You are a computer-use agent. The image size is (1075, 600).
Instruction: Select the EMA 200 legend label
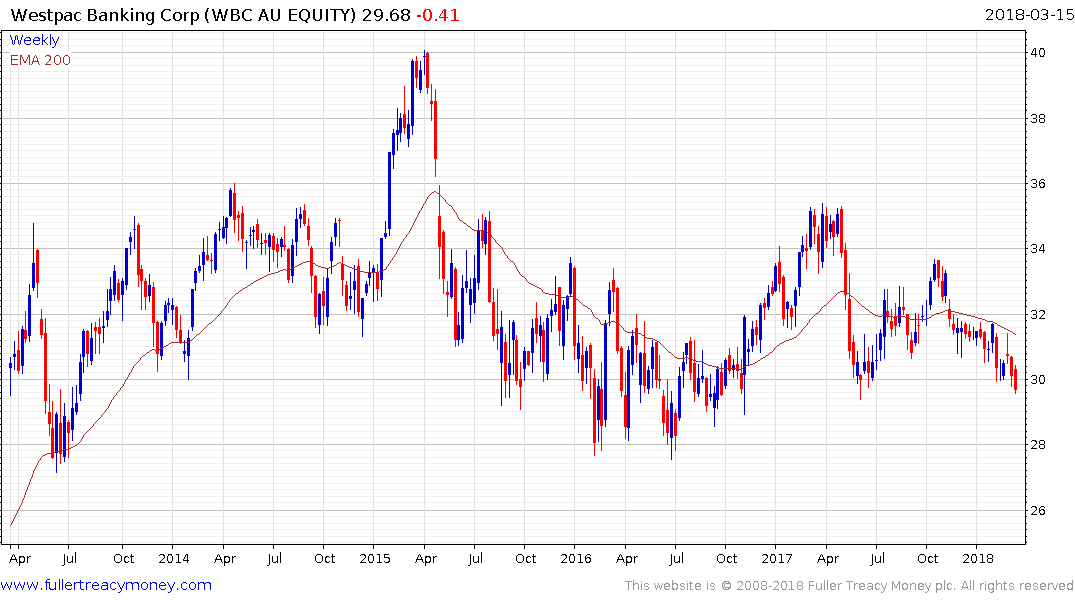click(x=40, y=60)
